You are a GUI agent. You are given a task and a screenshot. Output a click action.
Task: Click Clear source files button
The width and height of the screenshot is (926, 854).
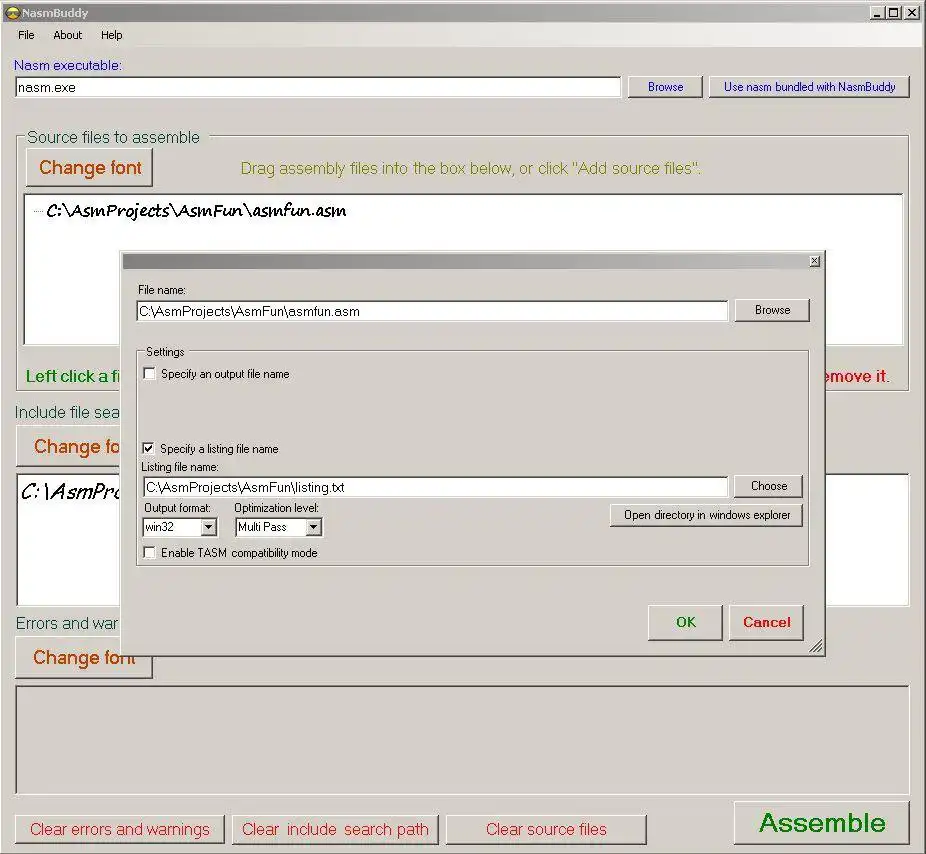(x=546, y=829)
